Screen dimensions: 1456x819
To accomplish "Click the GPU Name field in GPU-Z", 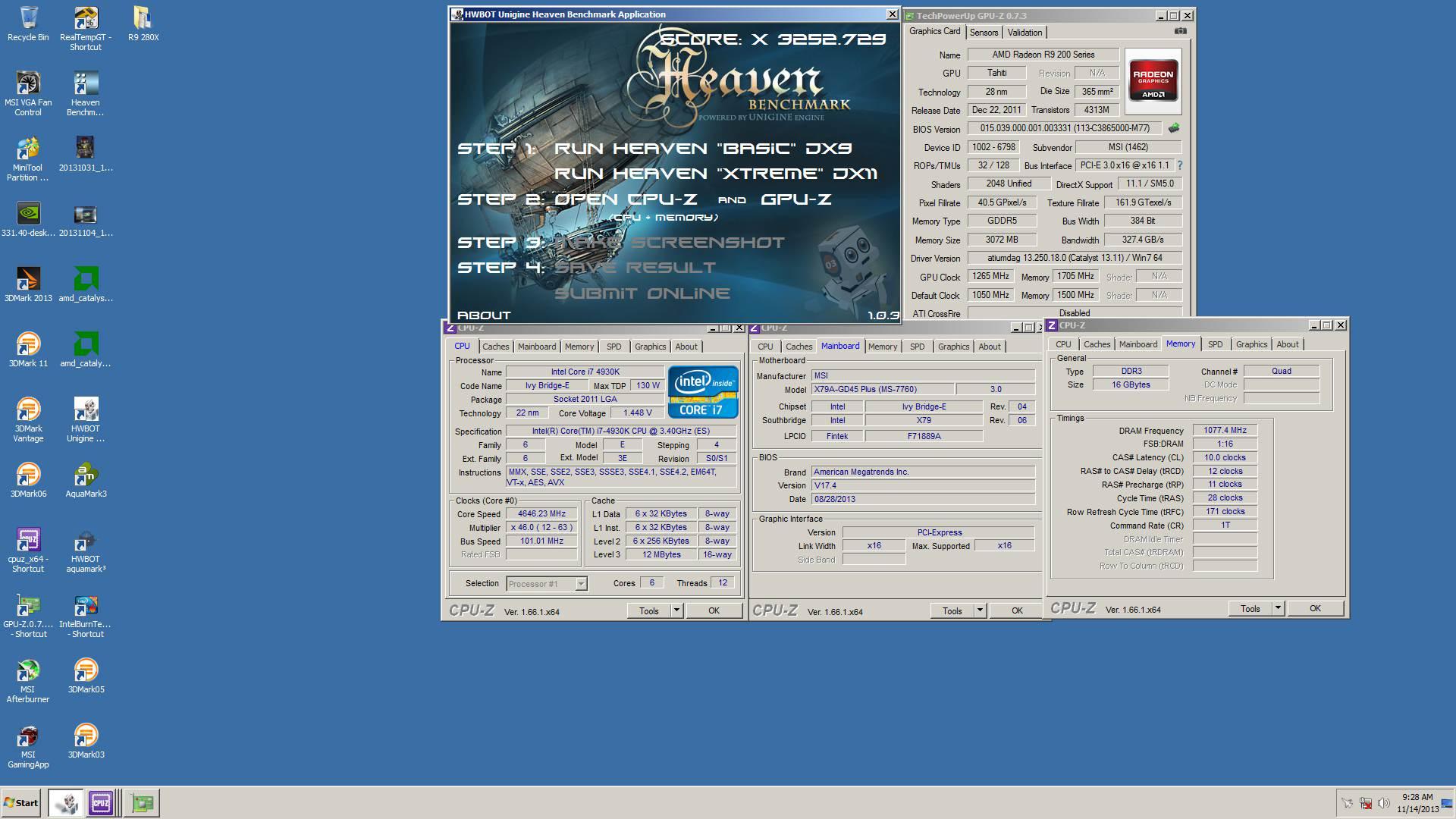I will coord(1043,55).
